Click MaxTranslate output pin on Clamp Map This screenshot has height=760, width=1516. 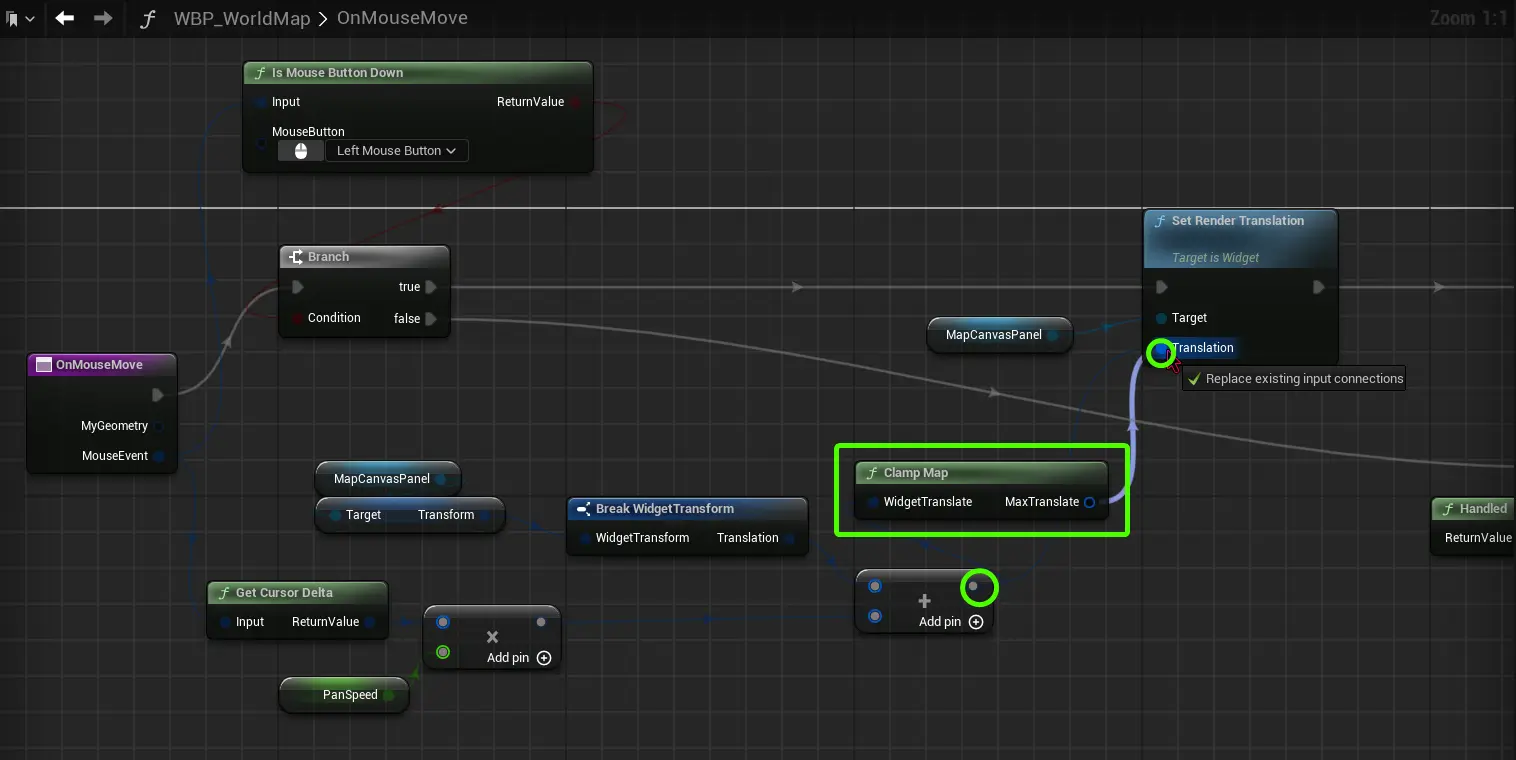pyautogui.click(x=1089, y=502)
